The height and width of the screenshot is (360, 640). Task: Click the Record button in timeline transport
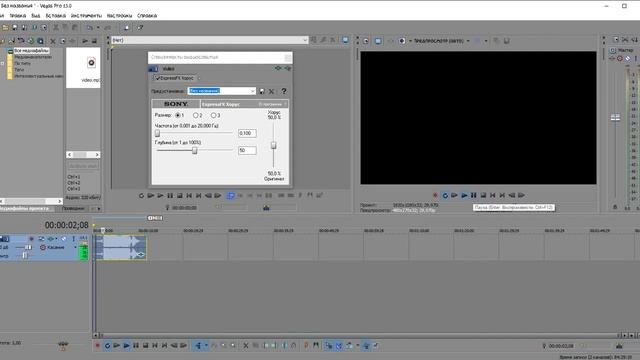[97, 346]
